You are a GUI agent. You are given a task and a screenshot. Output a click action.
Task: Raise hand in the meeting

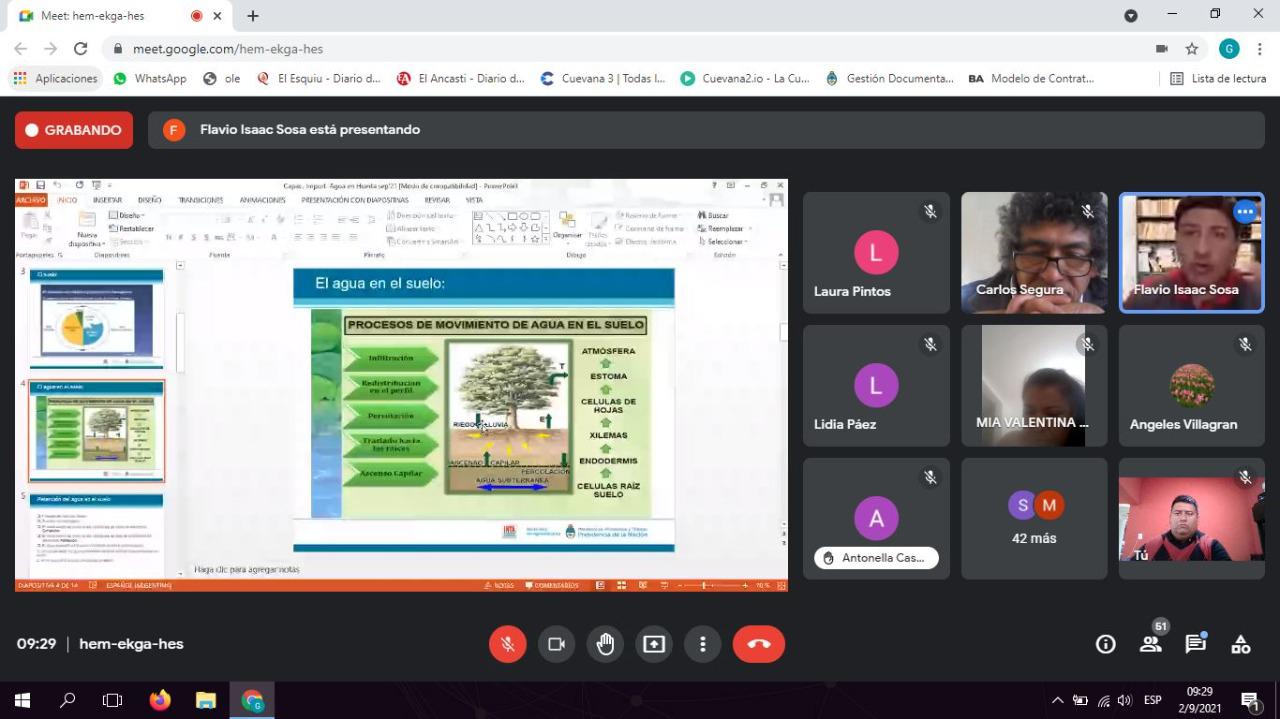click(605, 644)
